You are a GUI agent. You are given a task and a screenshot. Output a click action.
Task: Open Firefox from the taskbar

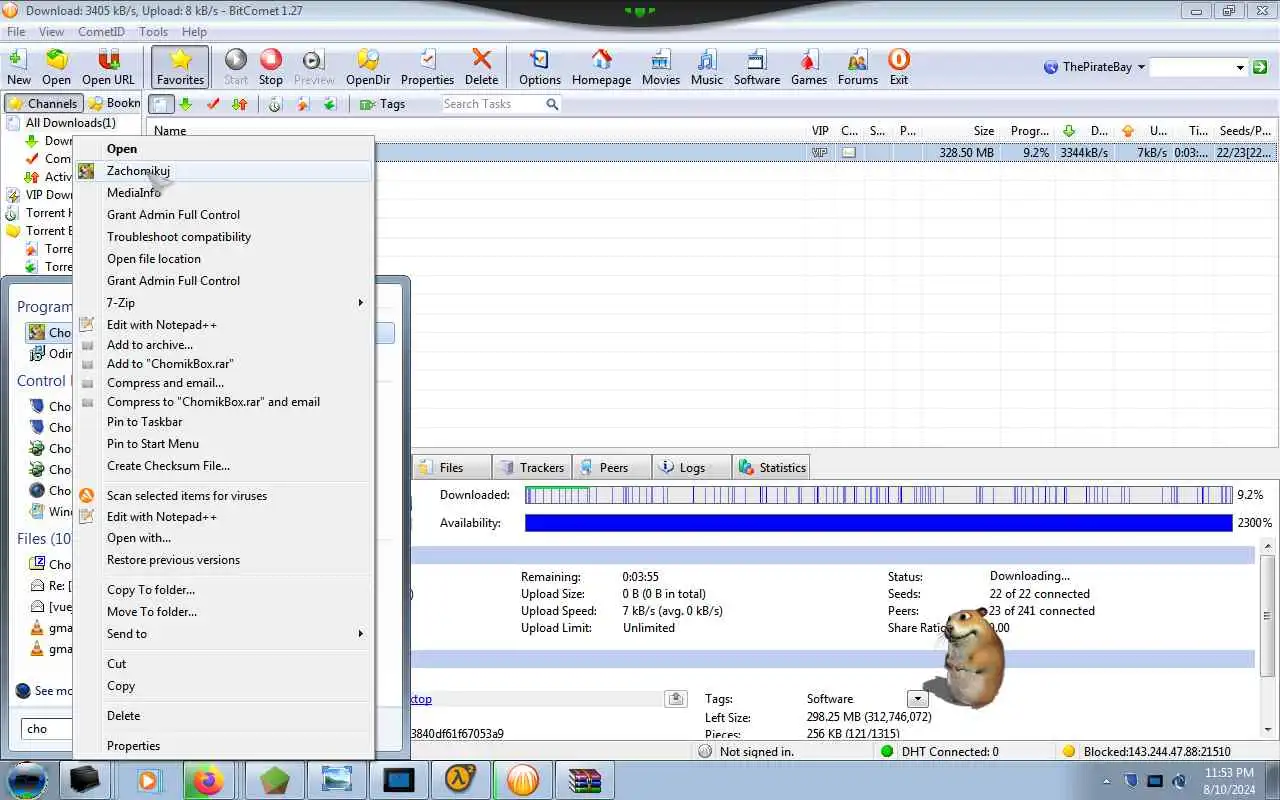pos(208,780)
